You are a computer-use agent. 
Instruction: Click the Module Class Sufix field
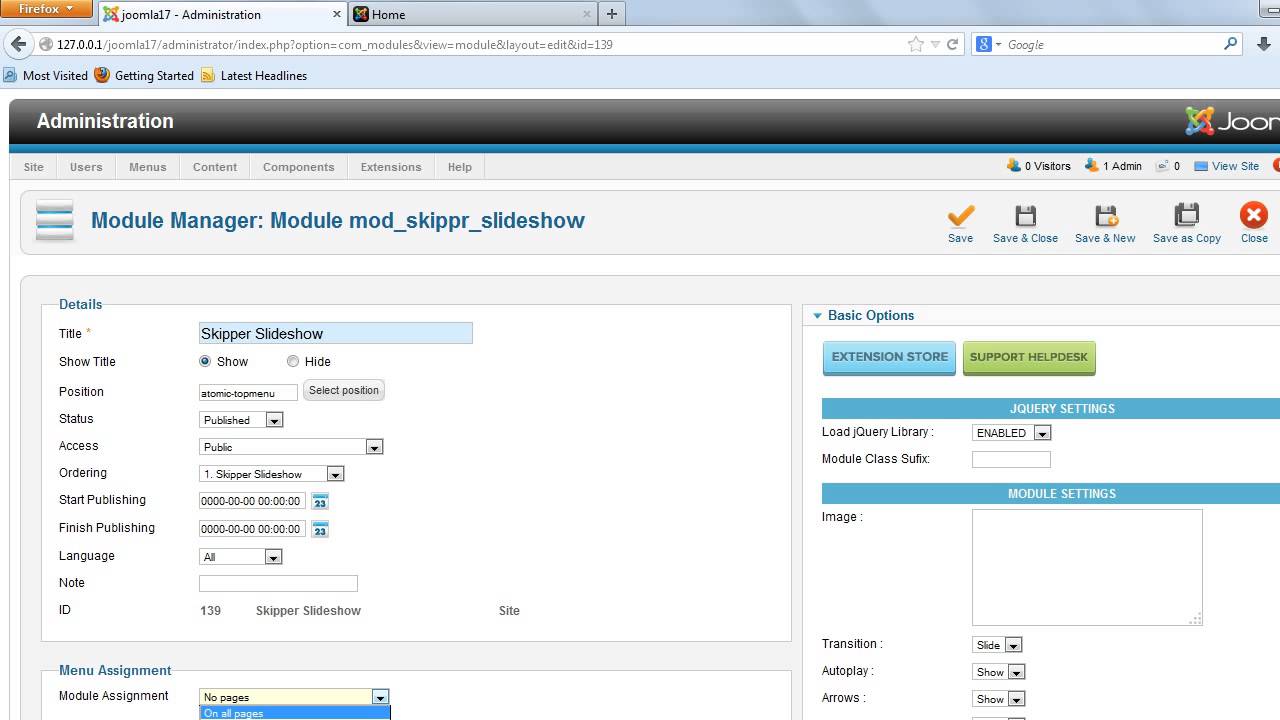pyautogui.click(x=1011, y=460)
